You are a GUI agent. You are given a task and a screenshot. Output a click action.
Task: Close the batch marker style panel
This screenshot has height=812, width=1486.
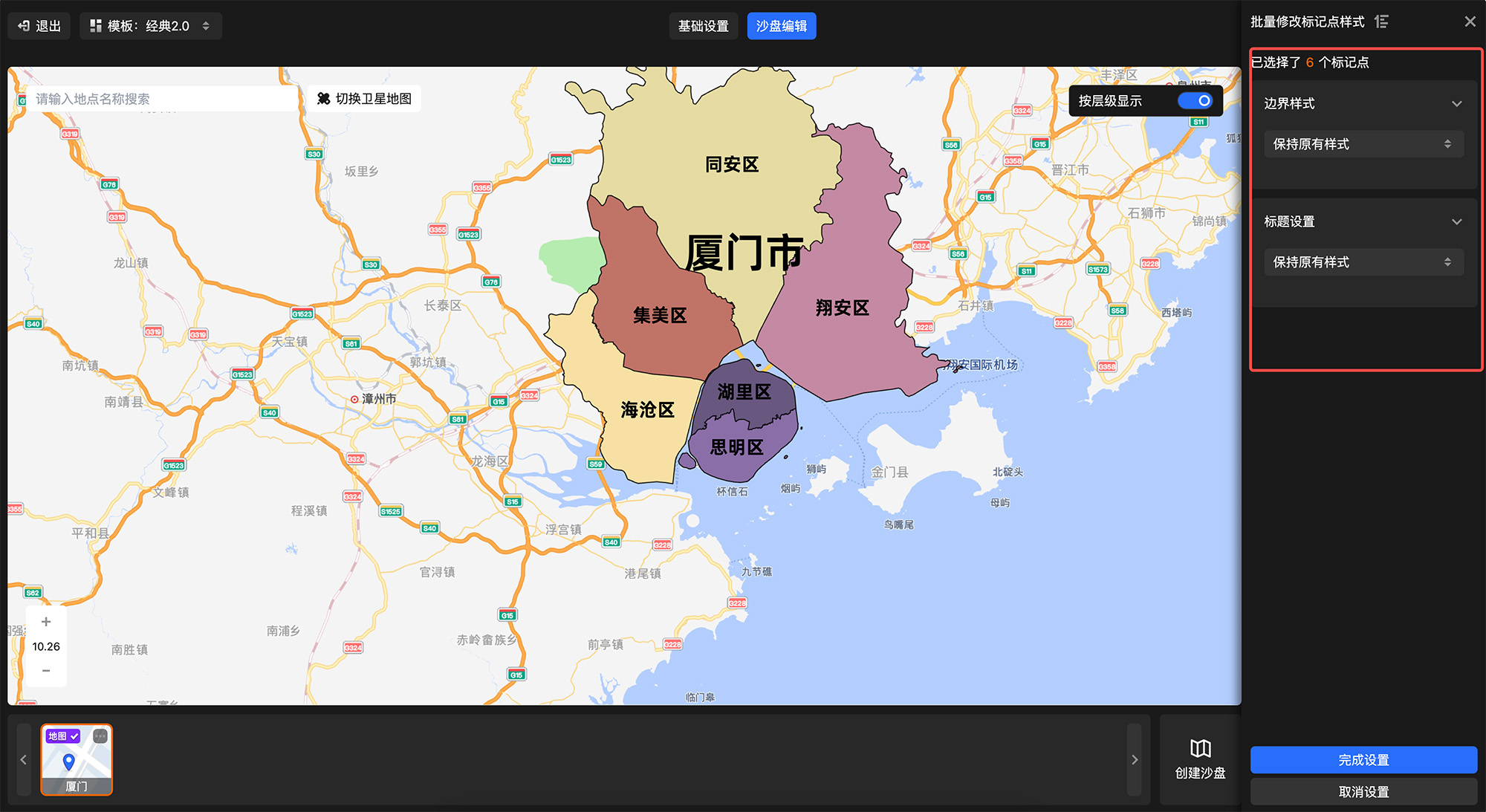(1470, 22)
